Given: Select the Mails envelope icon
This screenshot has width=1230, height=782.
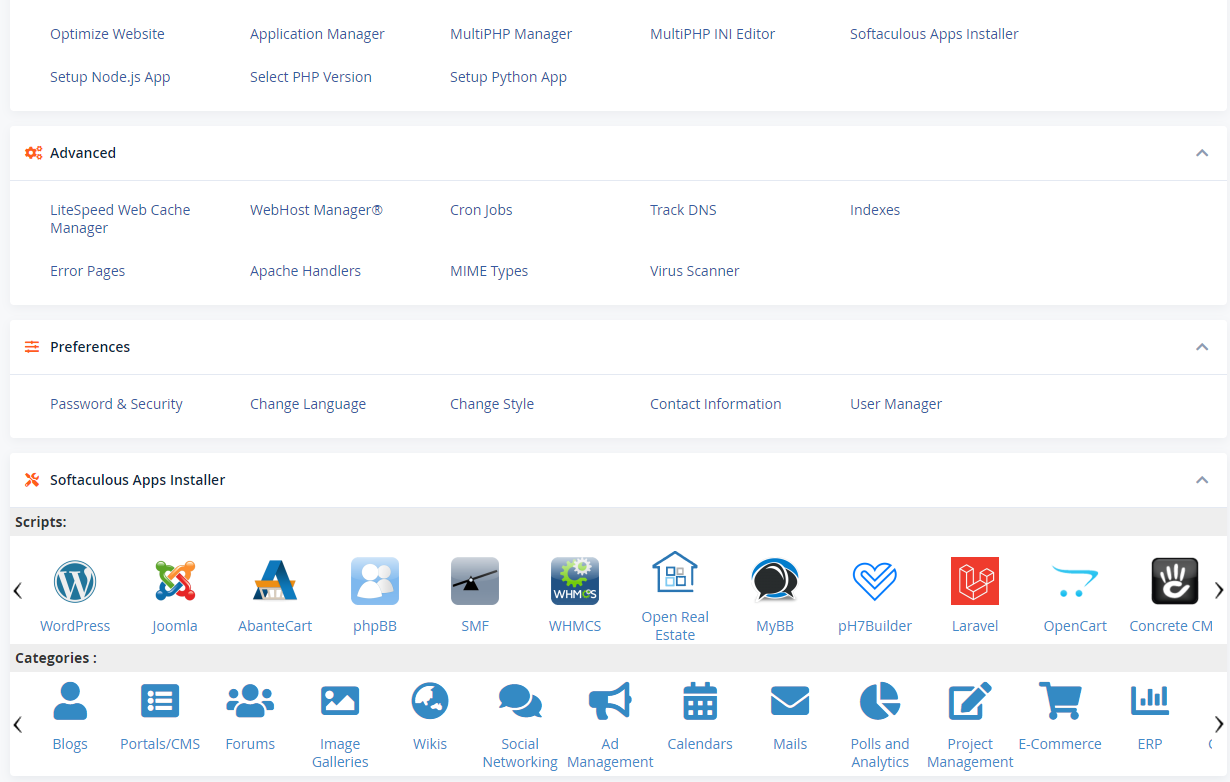Looking at the screenshot, I should (790, 701).
